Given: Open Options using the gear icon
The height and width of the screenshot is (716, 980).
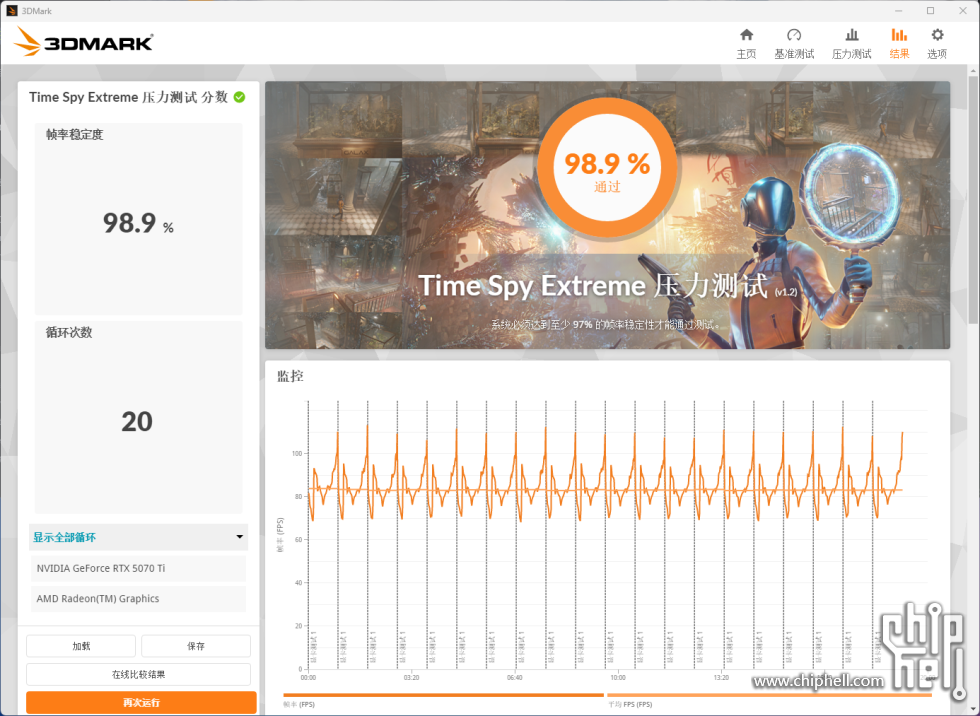Looking at the screenshot, I should (x=936, y=42).
